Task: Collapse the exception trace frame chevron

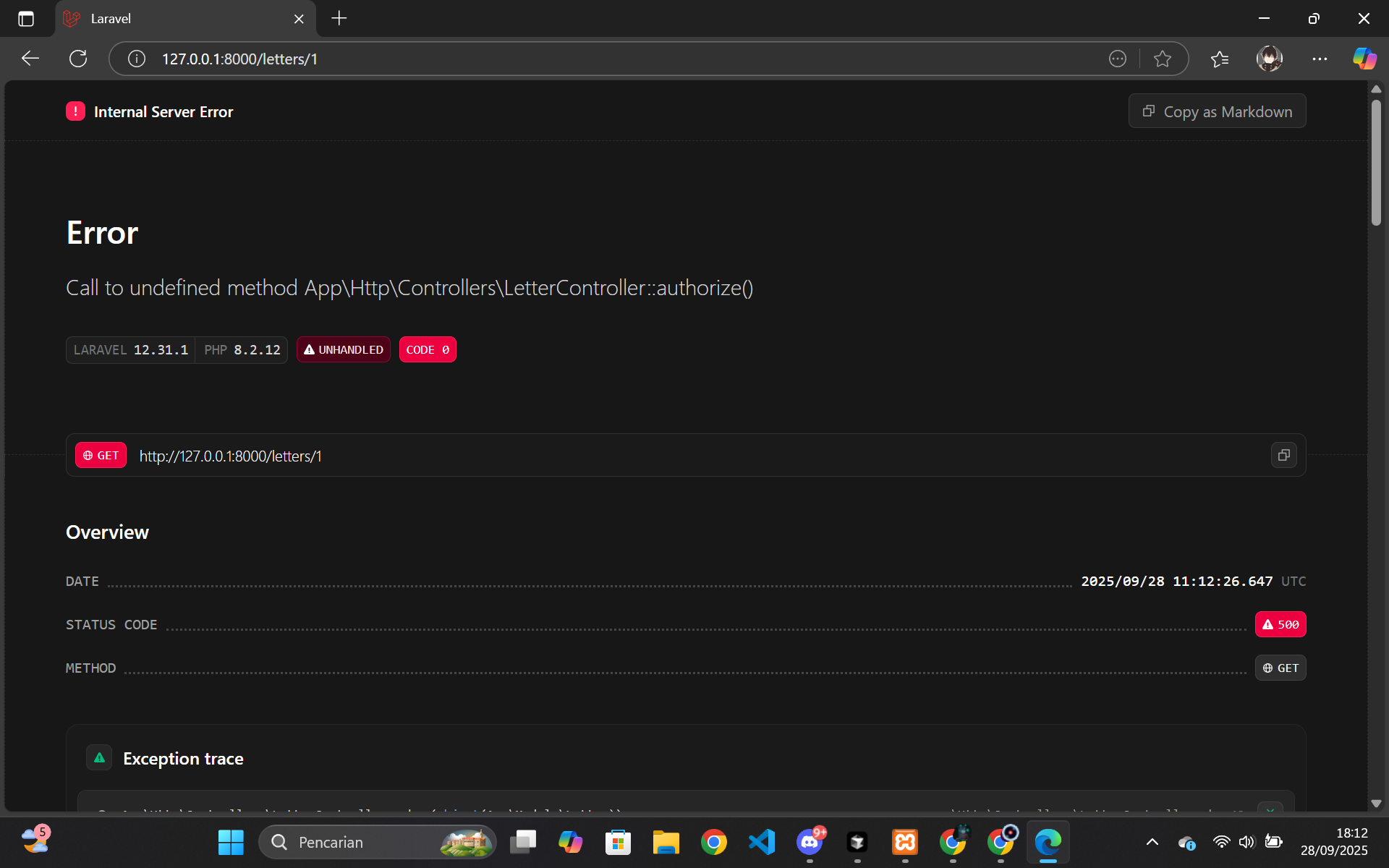Action: tap(1270, 809)
